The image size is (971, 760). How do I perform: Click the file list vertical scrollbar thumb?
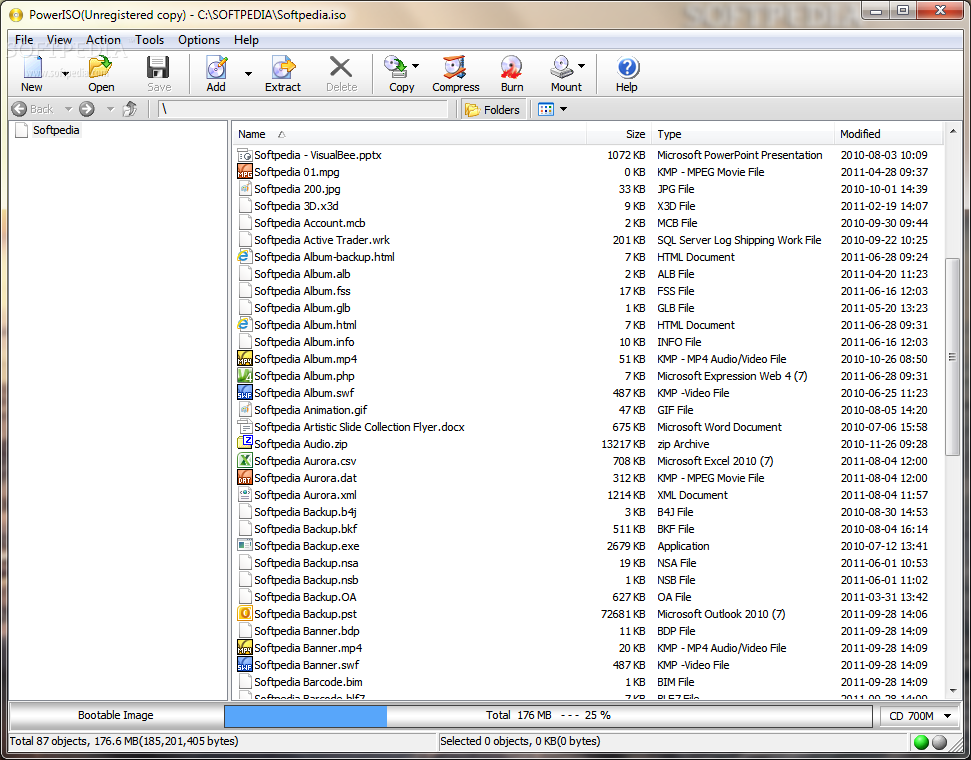point(952,357)
